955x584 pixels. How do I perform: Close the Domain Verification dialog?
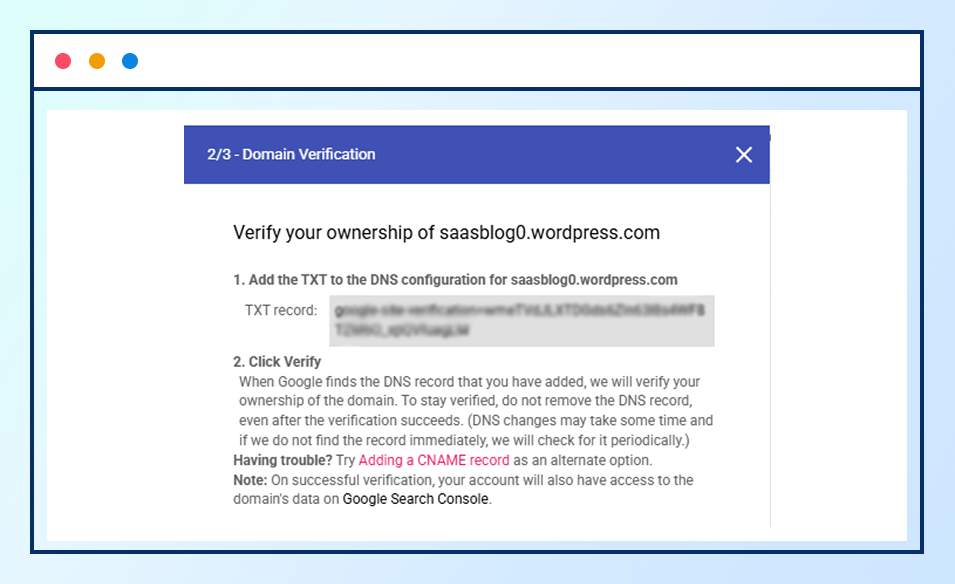pos(744,155)
